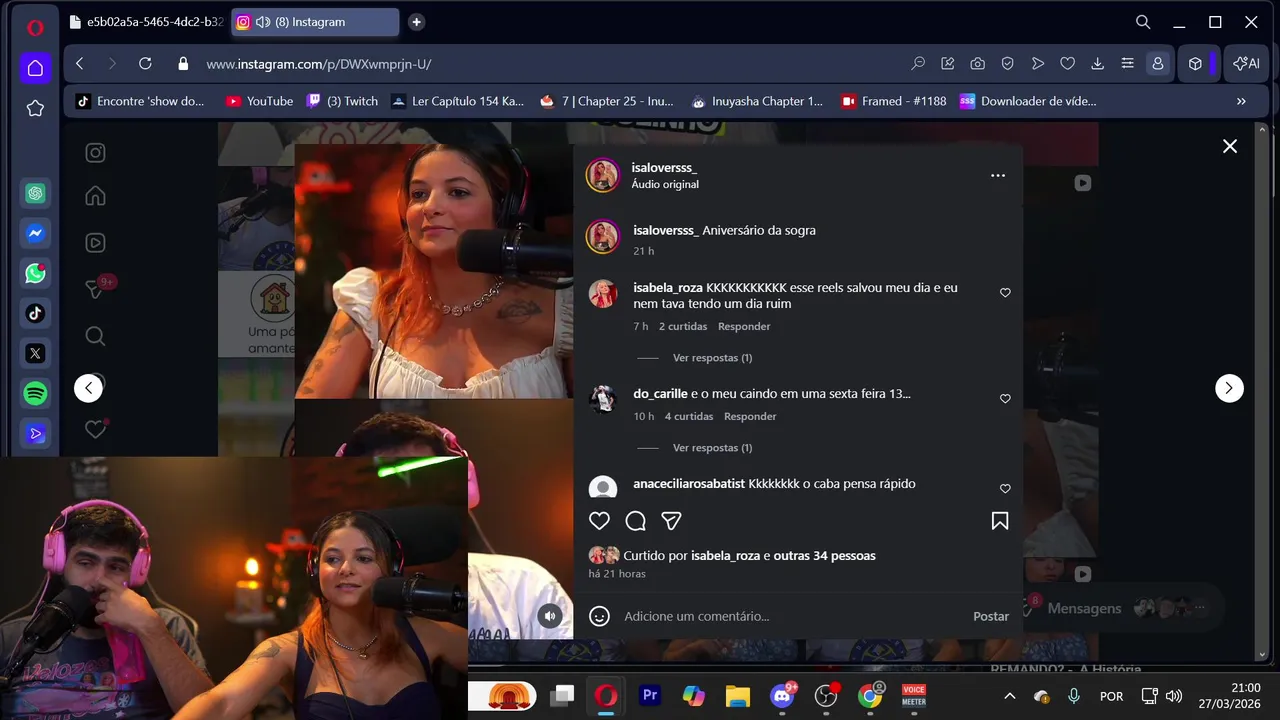Open Instagram notifications heart
1280x720 pixels.
click(95, 429)
